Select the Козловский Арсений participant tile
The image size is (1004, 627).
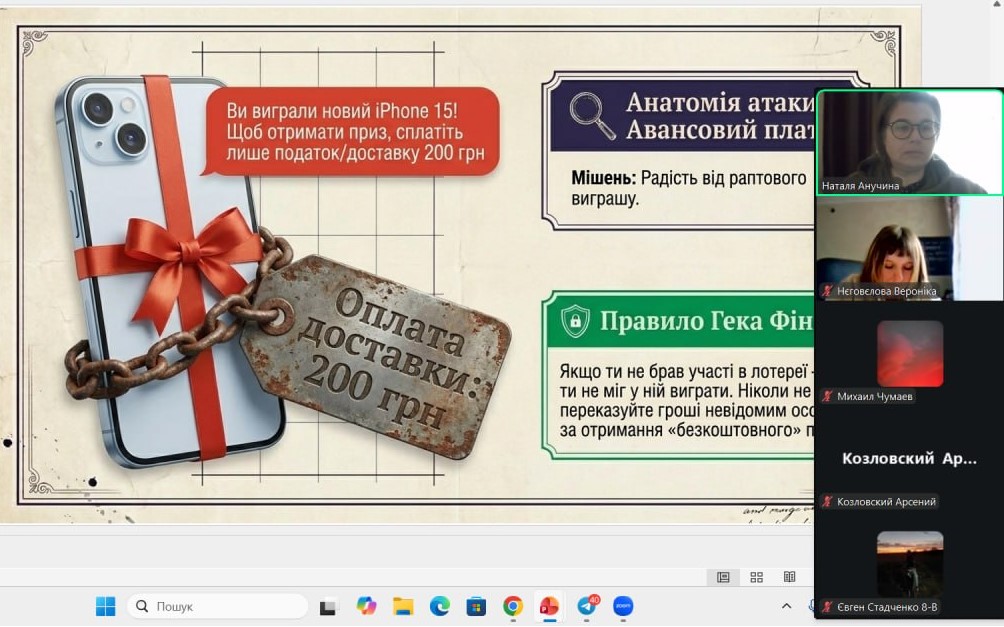pos(909,458)
